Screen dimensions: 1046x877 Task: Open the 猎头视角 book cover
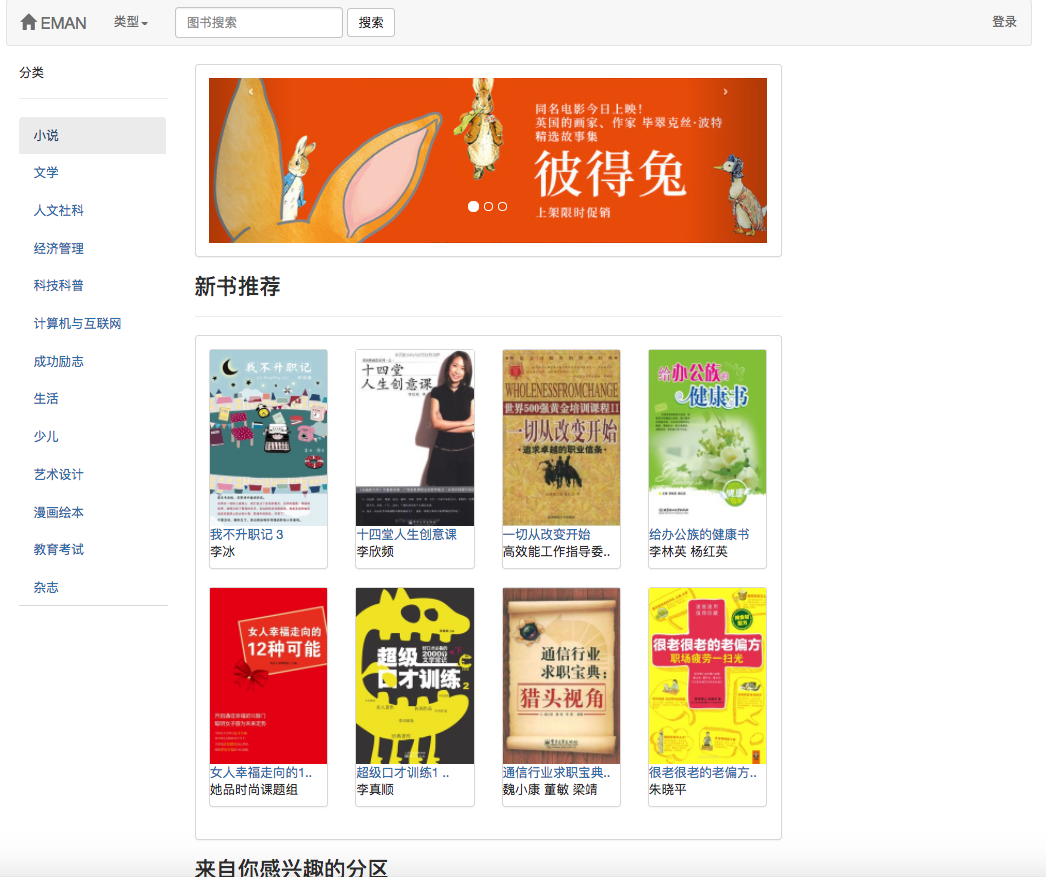coord(561,676)
